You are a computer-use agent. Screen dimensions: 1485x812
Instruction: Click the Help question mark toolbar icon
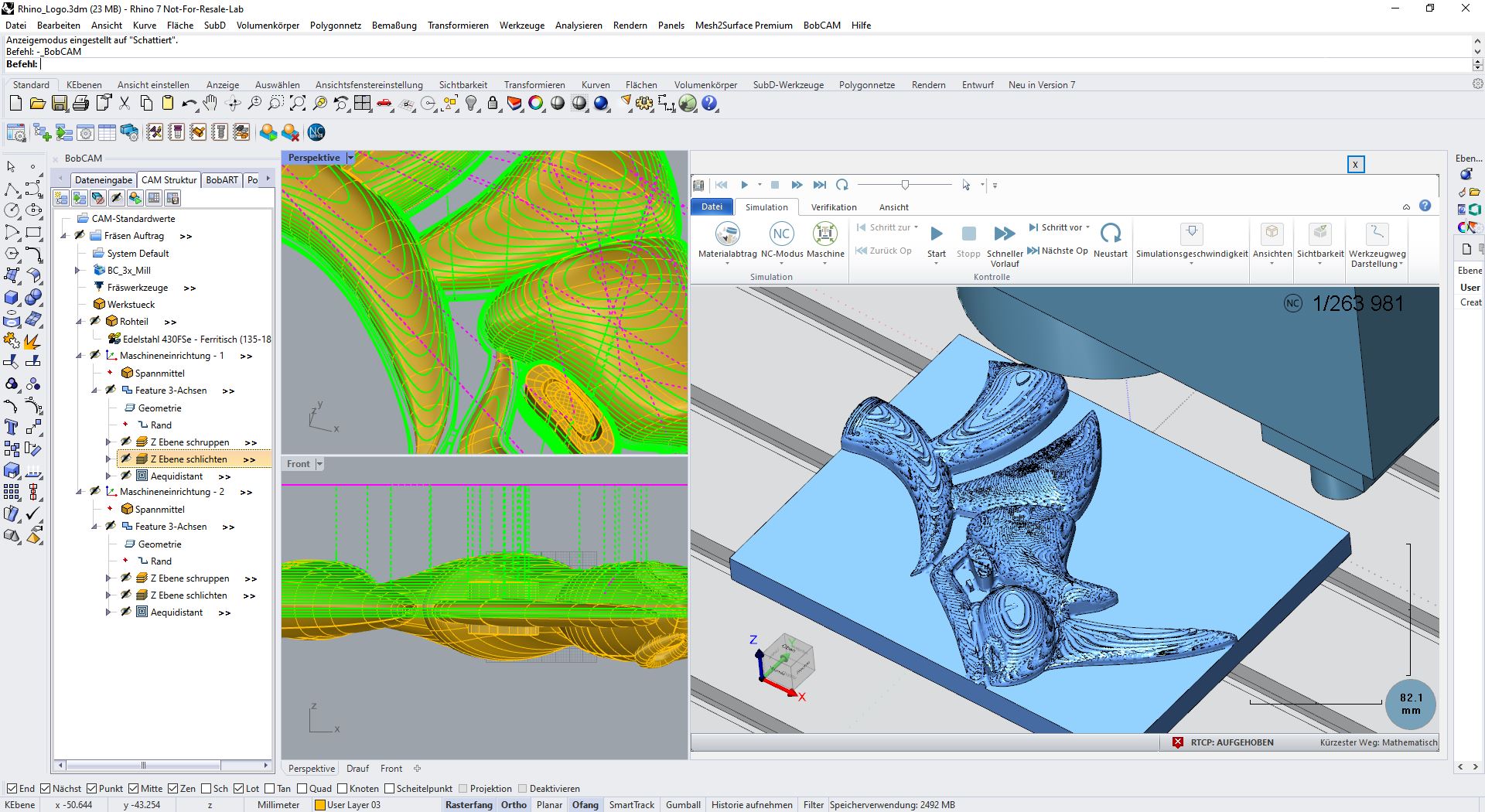(x=709, y=104)
